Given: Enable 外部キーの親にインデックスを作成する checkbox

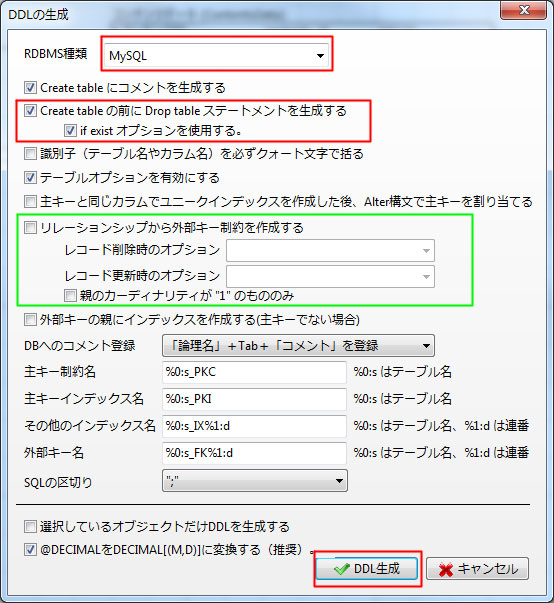Looking at the screenshot, I should [x=30, y=320].
